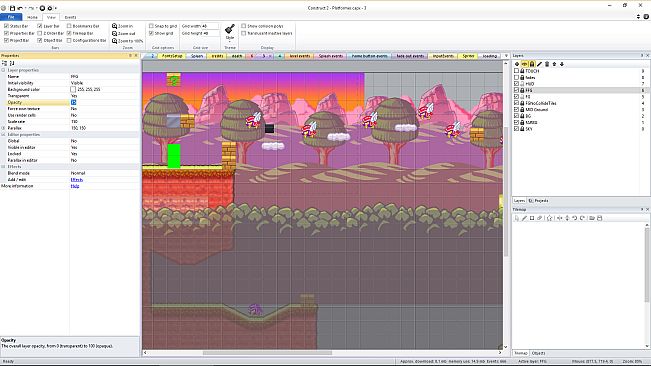Select the MID Ground layer row
The image size is (651, 366).
click(x=580, y=110)
